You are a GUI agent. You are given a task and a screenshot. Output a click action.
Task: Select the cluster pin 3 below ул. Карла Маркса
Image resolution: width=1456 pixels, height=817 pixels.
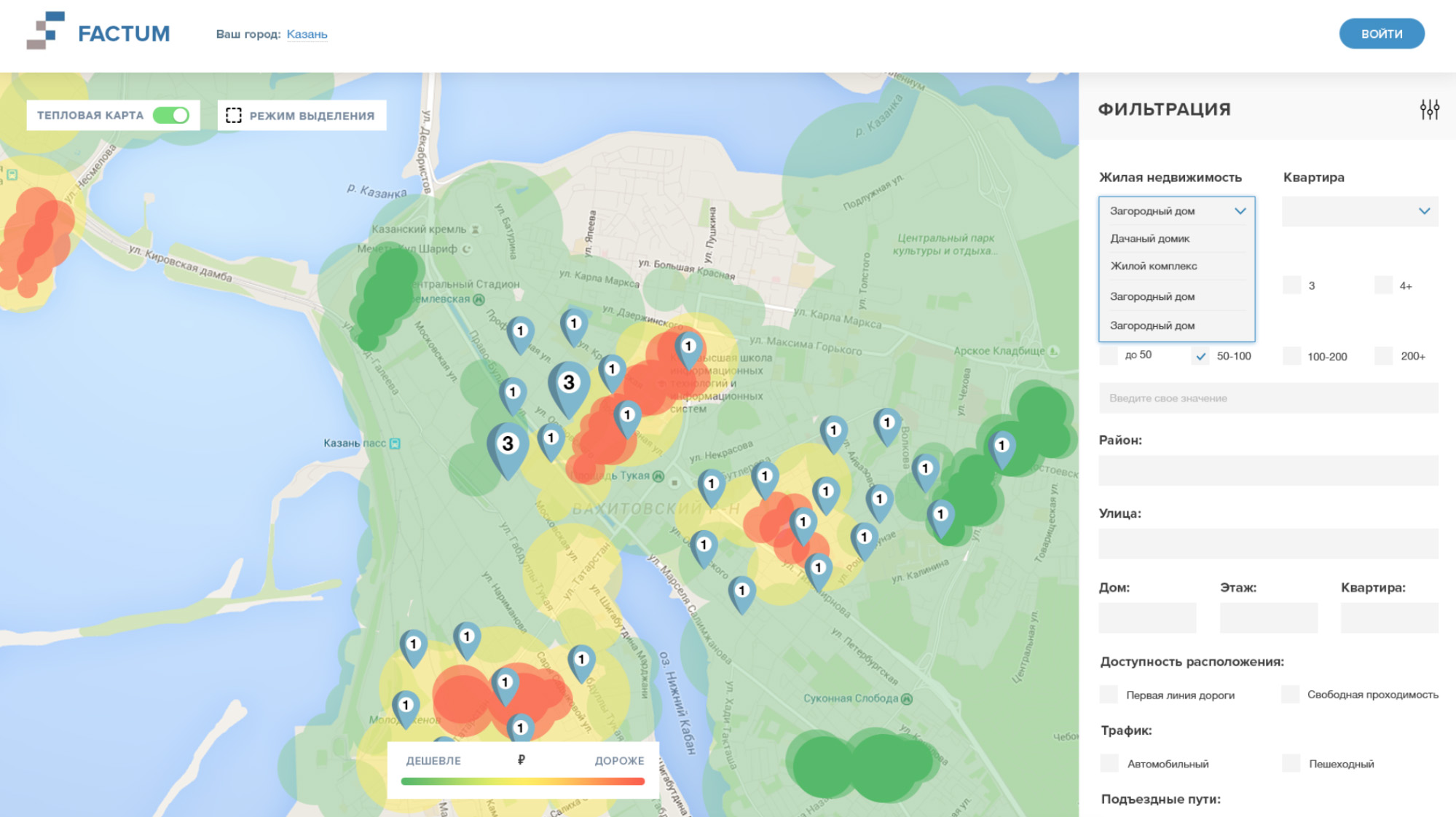[x=569, y=388]
